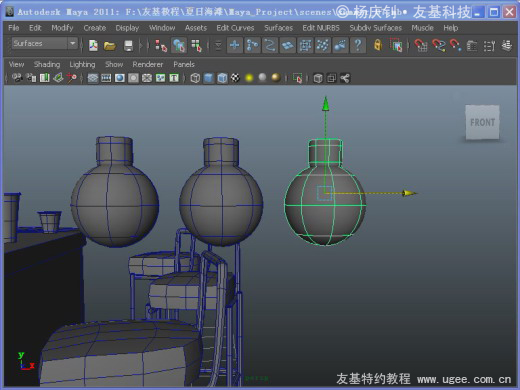
Task: Open the Surfaces menu set dropdown
Action: tap(45, 43)
